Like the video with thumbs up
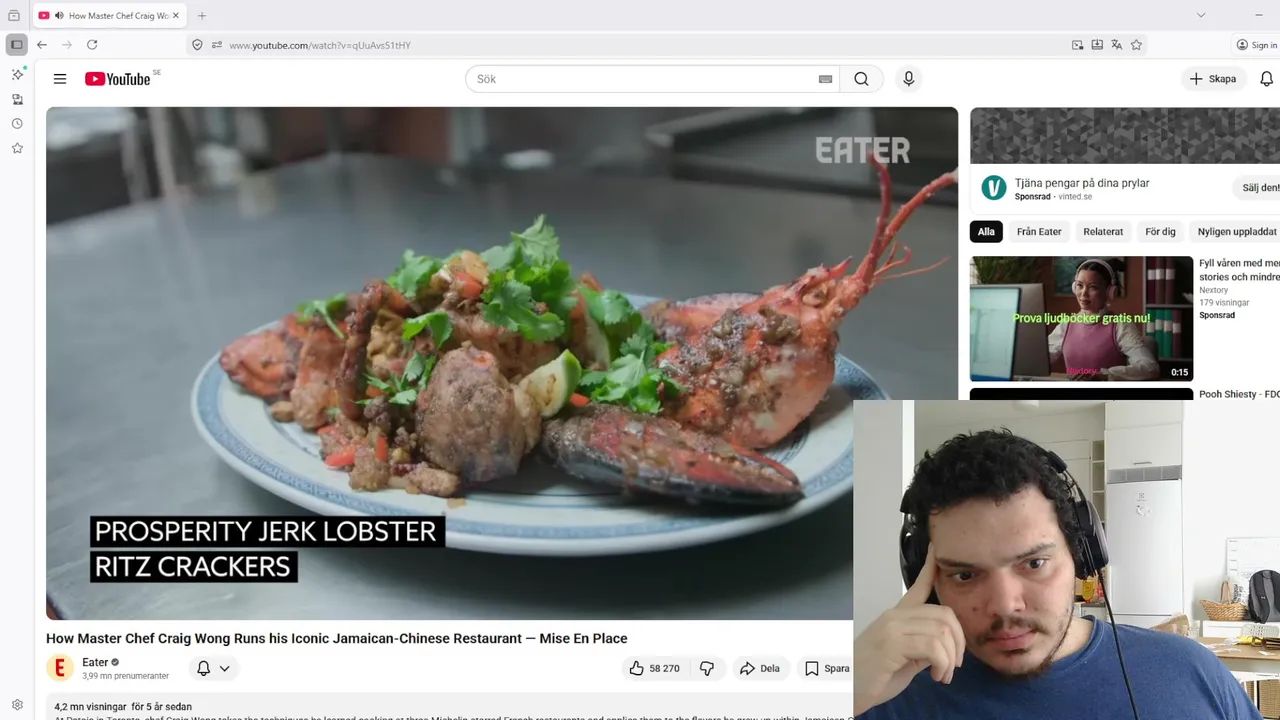Screen dimensions: 1280x720 [653, 668]
